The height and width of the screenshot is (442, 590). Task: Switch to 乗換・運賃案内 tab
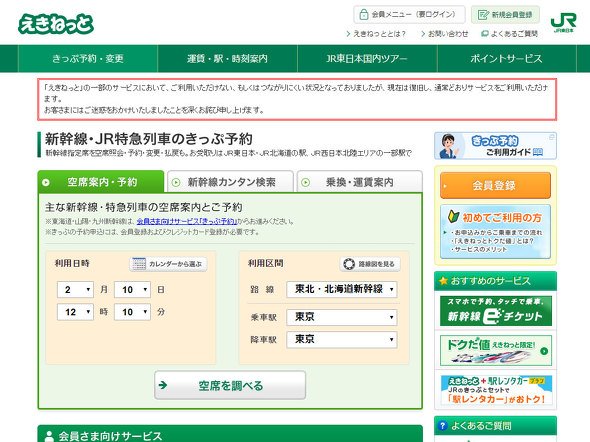(x=360, y=182)
